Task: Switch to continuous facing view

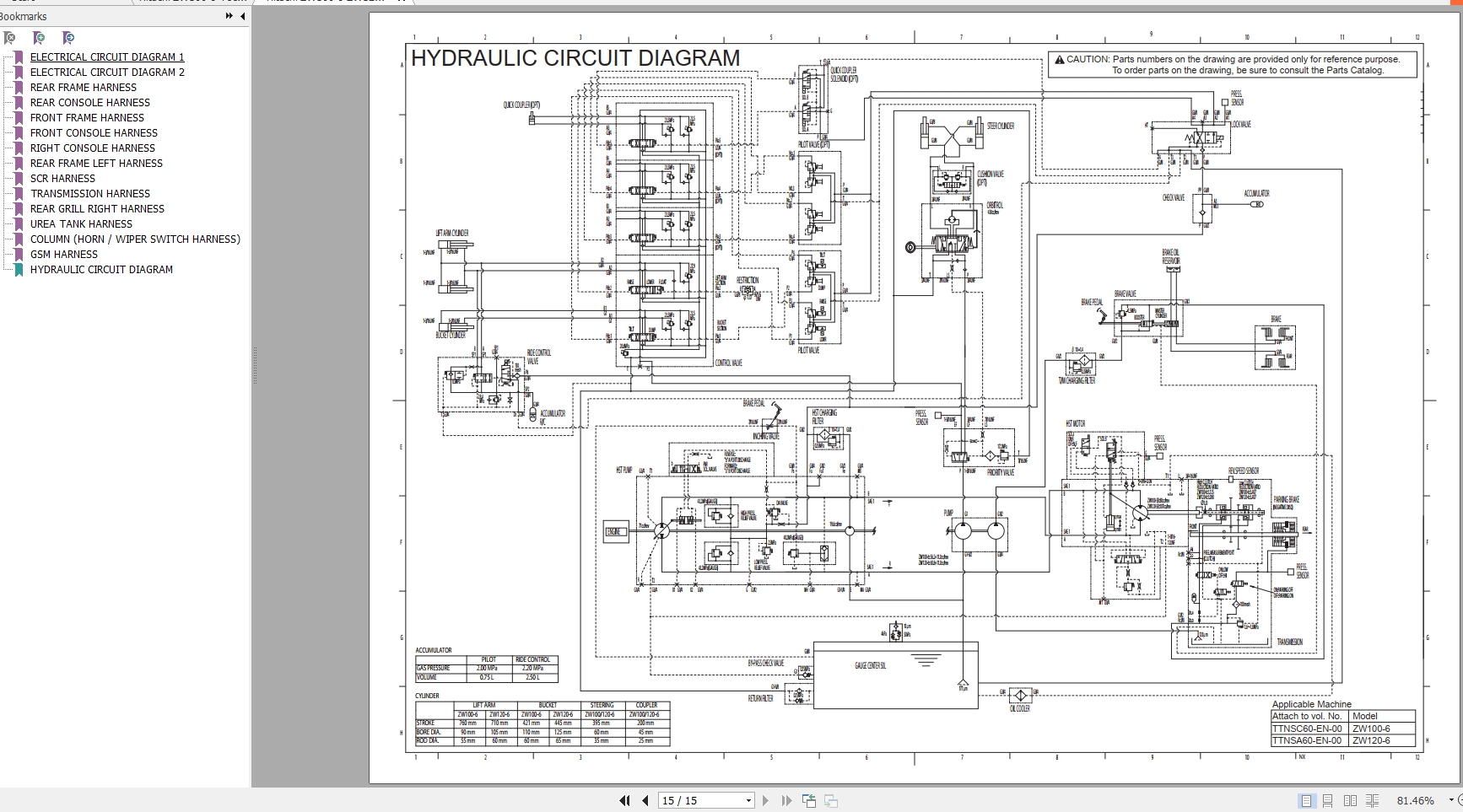Action: [x=1372, y=800]
